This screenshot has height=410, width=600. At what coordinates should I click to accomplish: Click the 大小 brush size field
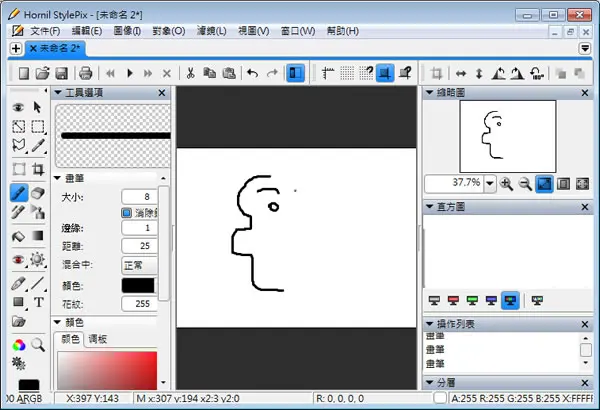[x=140, y=197]
